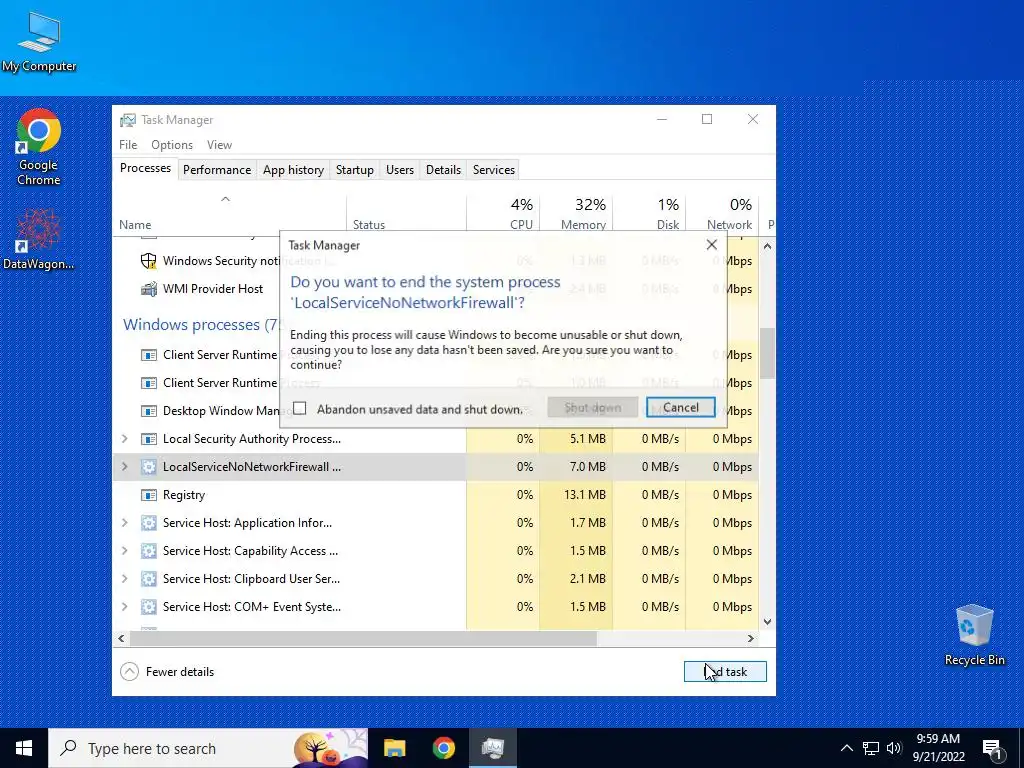Click the horizontal scrollbar thumb
This screenshot has height=768, width=1024.
tap(364, 639)
